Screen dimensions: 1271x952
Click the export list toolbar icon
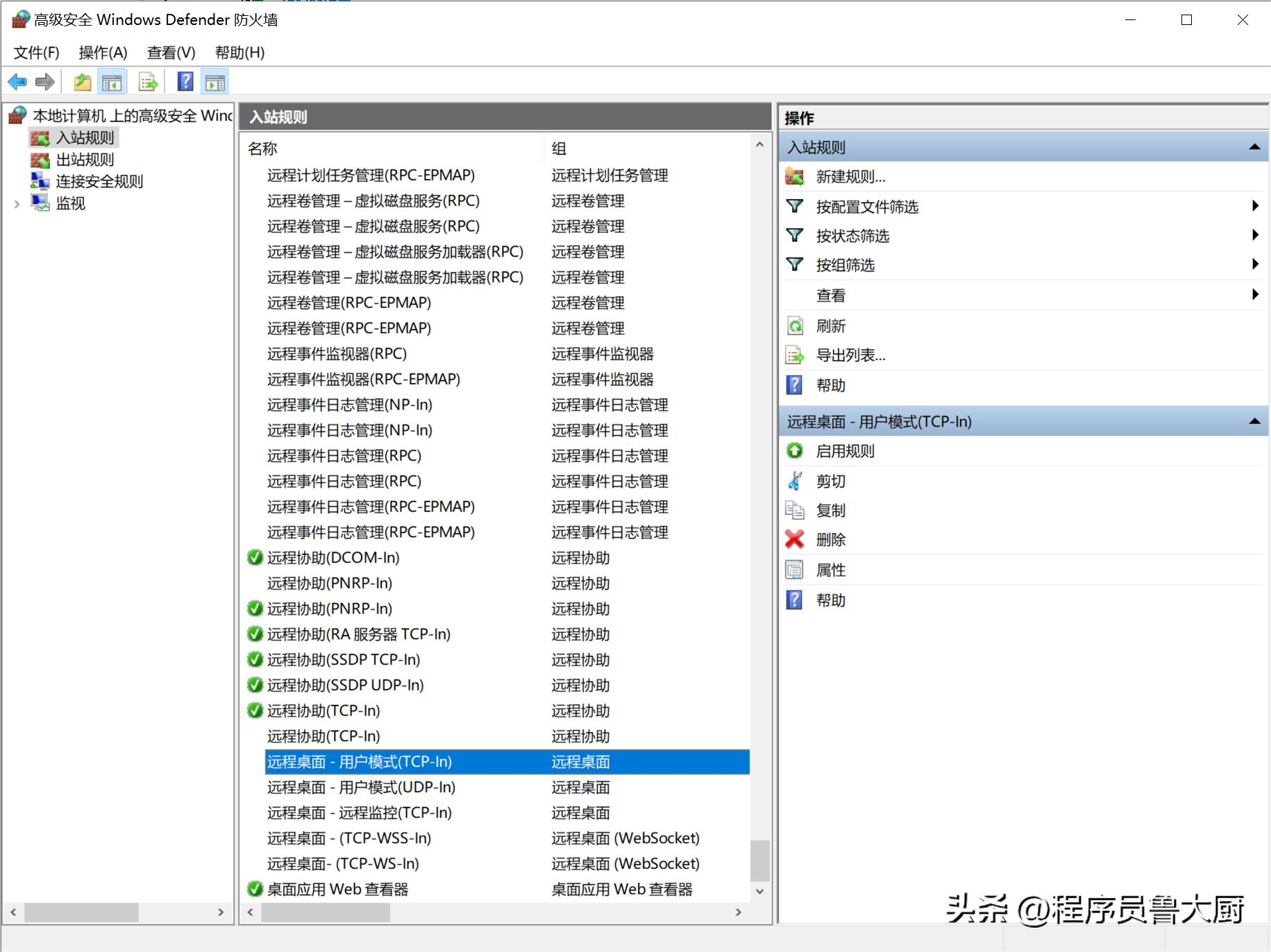pyautogui.click(x=147, y=82)
